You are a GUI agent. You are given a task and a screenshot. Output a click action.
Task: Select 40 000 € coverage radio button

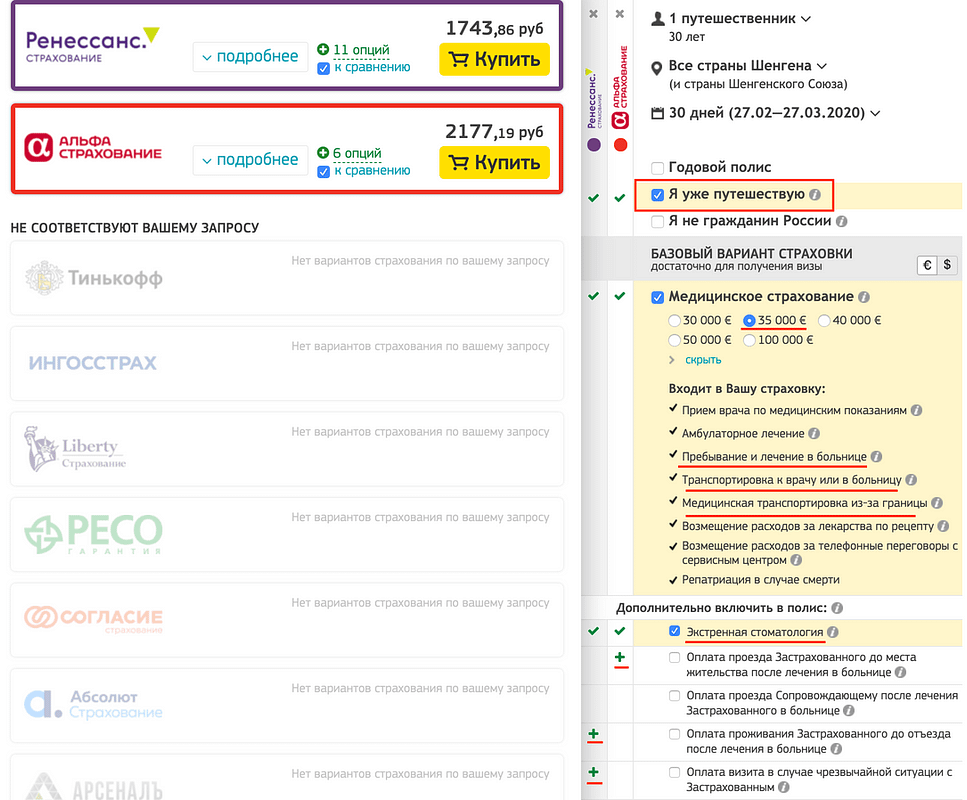824,321
